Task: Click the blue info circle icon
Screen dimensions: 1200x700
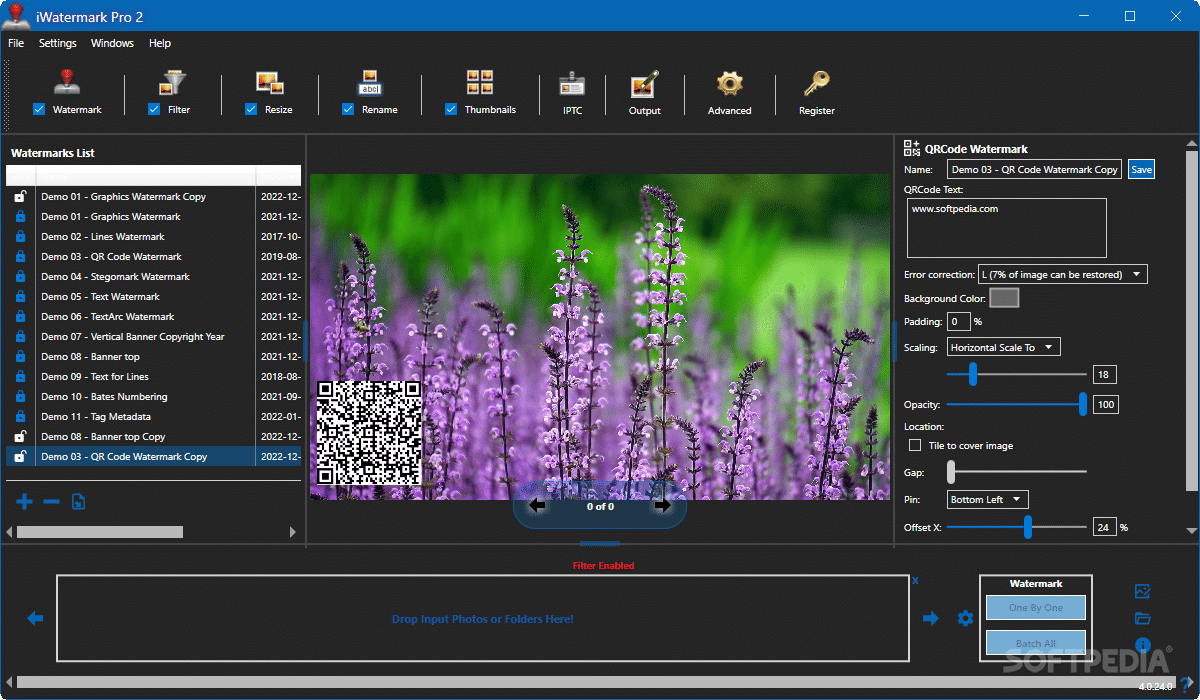Action: pyautogui.click(x=1143, y=646)
